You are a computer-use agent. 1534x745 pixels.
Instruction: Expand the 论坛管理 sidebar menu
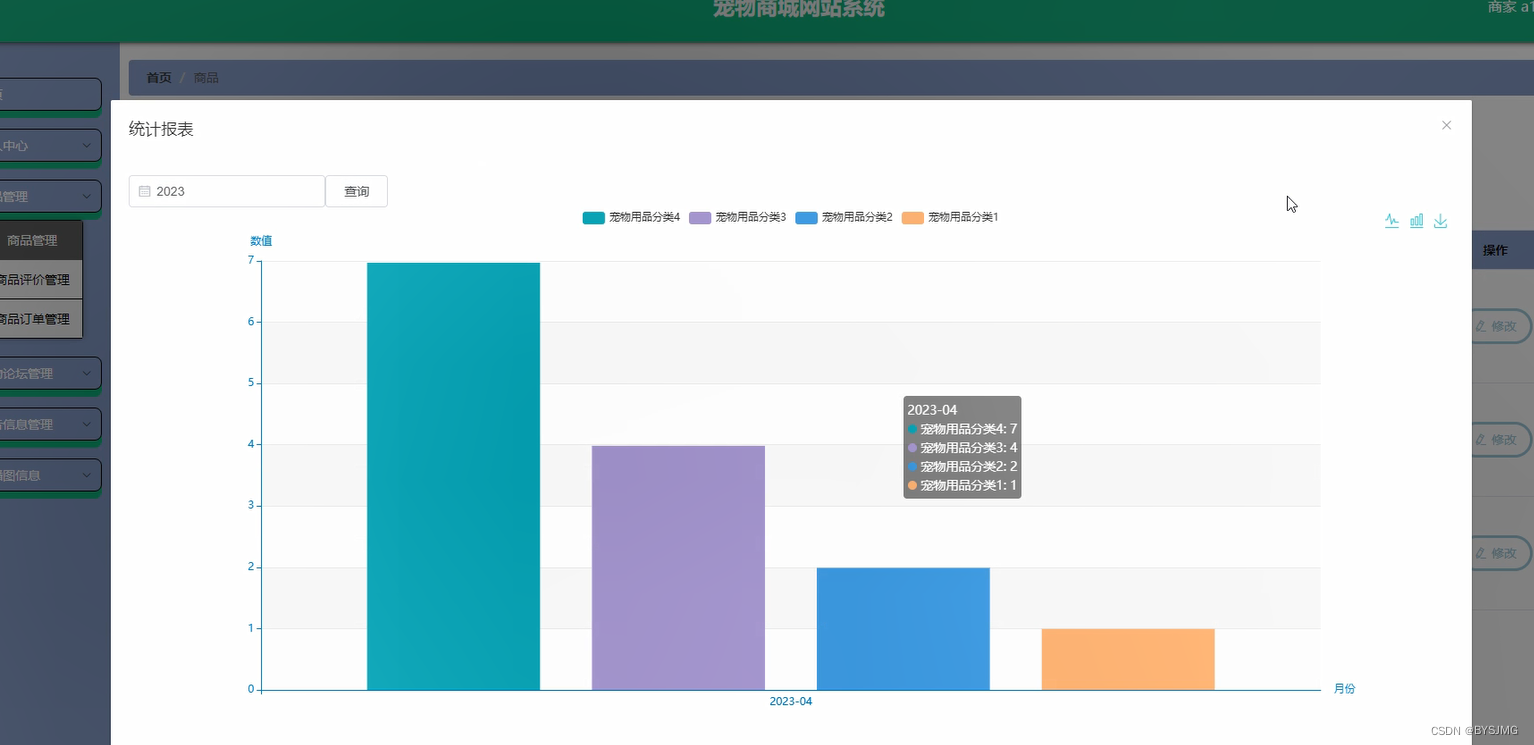pyautogui.click(x=50, y=373)
